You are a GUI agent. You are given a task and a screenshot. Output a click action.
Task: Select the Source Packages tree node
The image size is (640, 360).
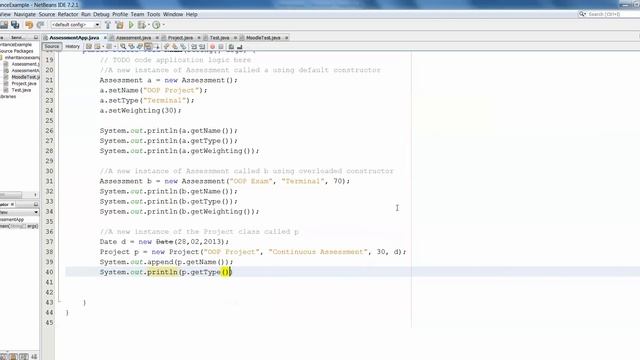(16, 51)
